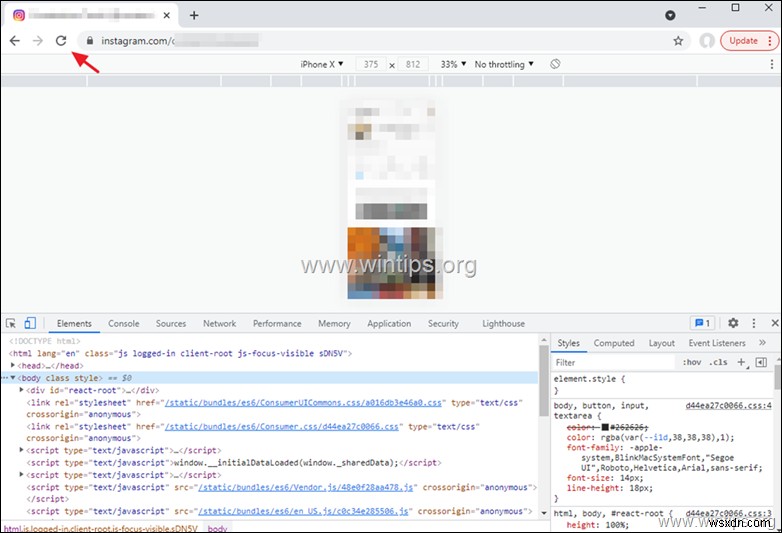
Task: Open d44ea27c0066.css:4 source link
Action: click(x=728, y=406)
